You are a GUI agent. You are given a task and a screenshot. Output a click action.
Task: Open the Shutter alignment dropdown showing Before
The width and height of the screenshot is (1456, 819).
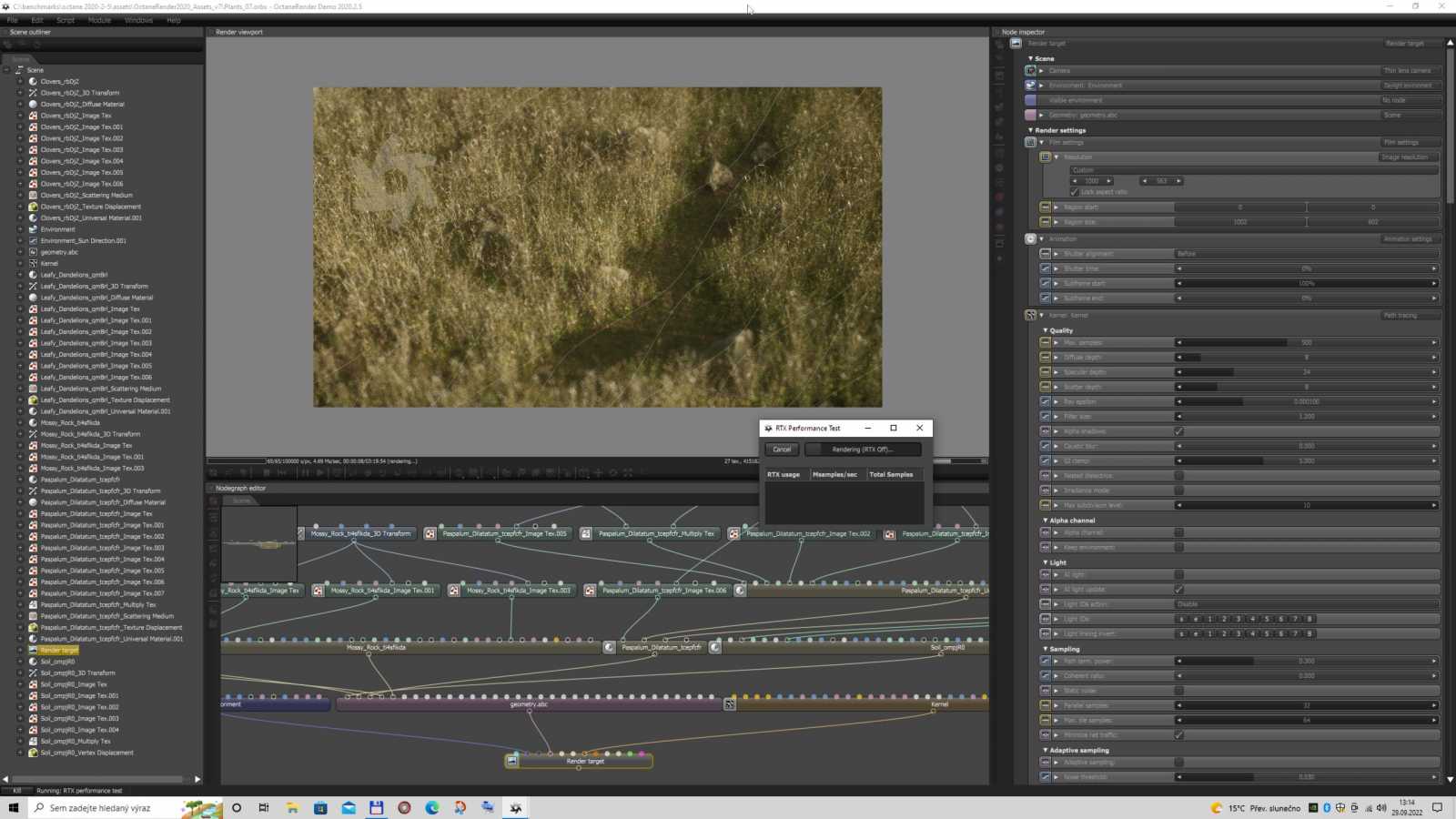(1306, 254)
